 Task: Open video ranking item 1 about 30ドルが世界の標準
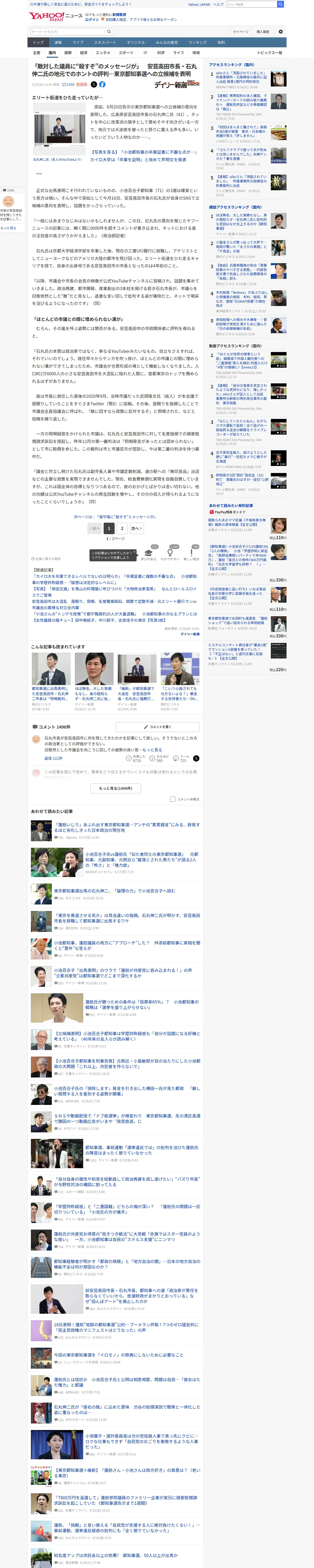click(242, 361)
